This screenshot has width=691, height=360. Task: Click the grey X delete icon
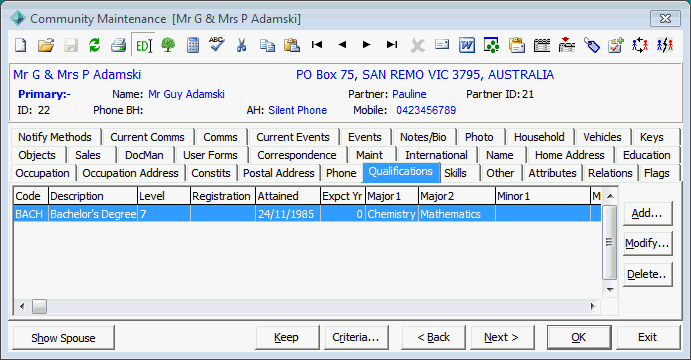417,45
